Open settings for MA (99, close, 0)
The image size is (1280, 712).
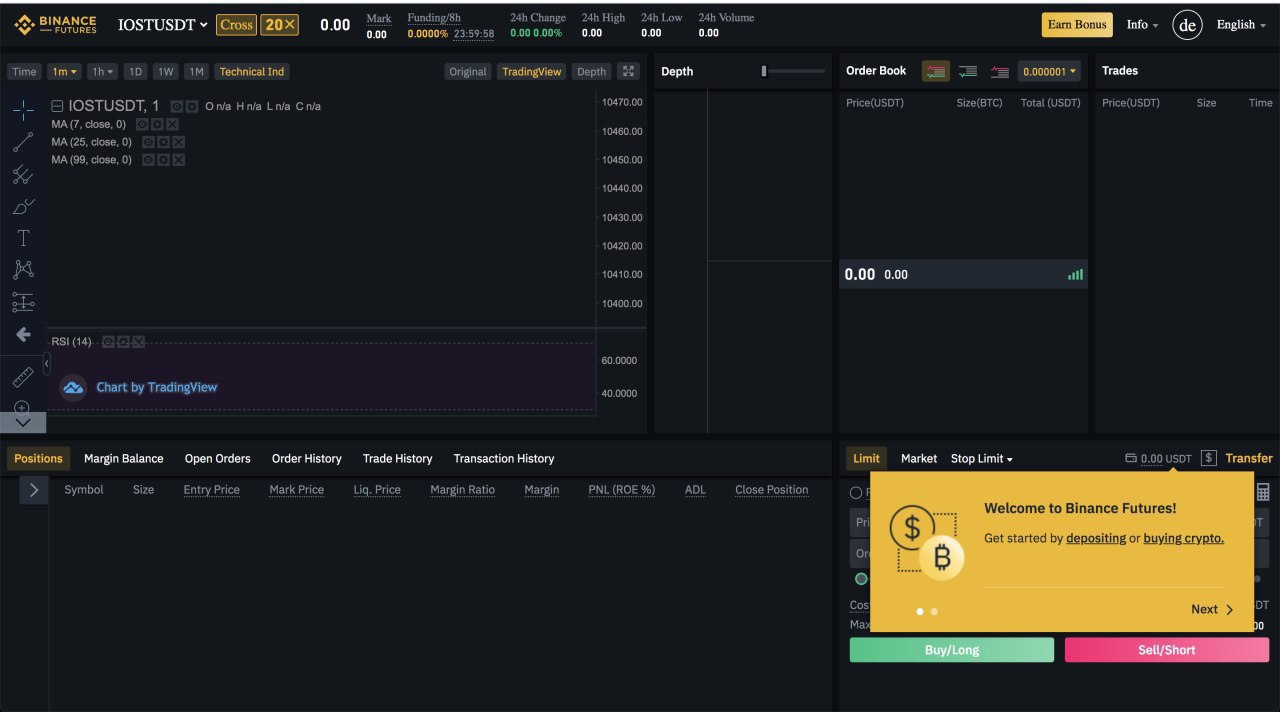coord(163,160)
